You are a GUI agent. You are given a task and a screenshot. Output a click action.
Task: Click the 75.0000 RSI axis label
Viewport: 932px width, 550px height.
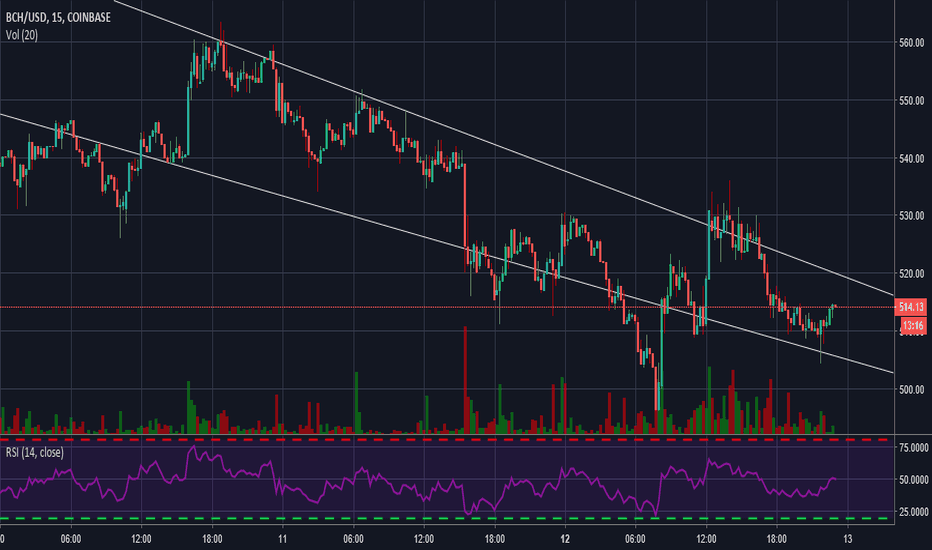click(914, 448)
